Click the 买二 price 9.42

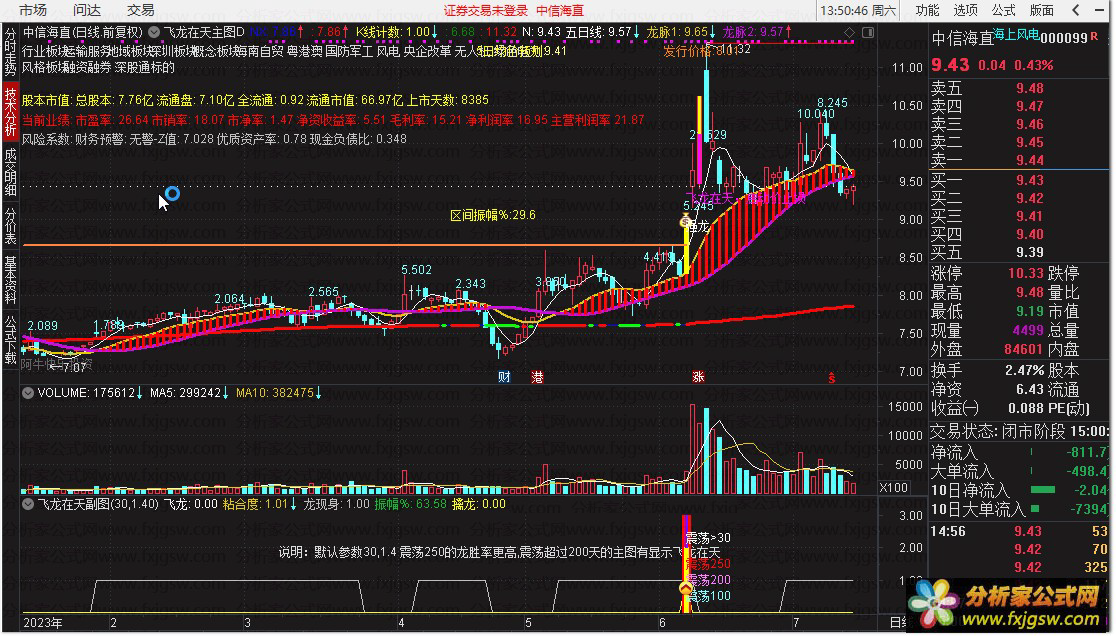click(x=1030, y=198)
